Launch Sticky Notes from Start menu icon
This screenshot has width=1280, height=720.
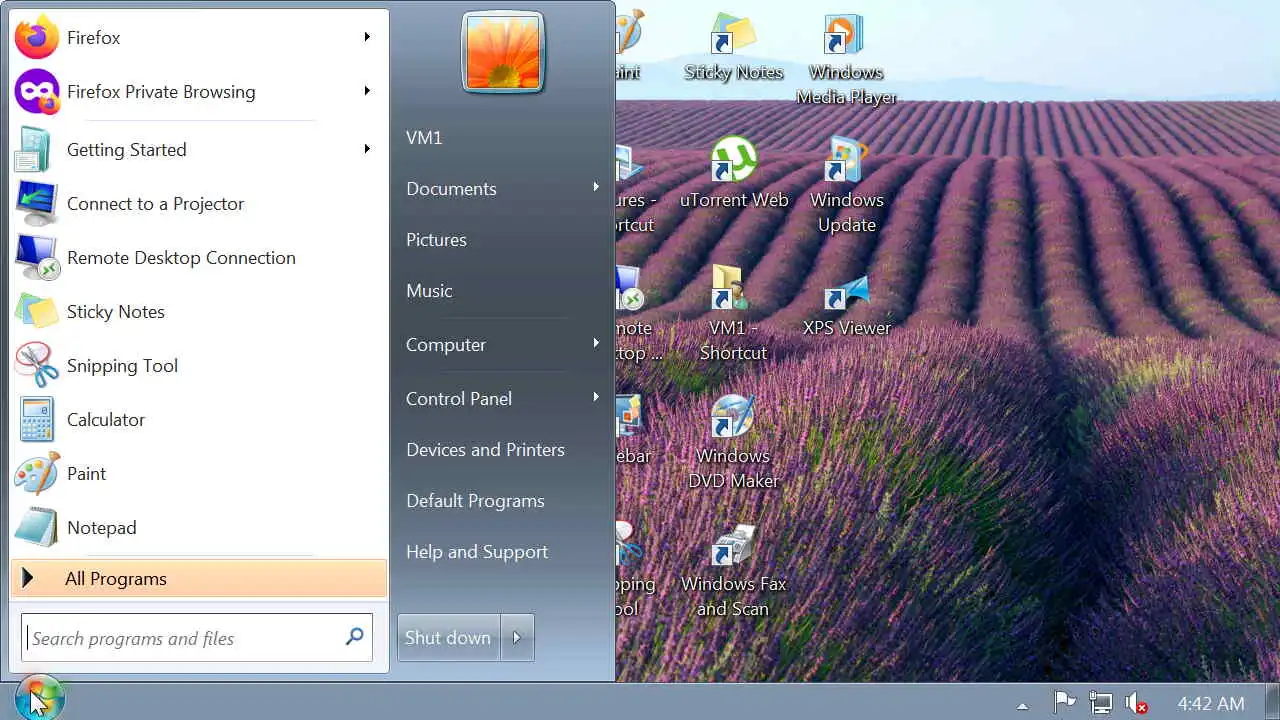(37, 312)
